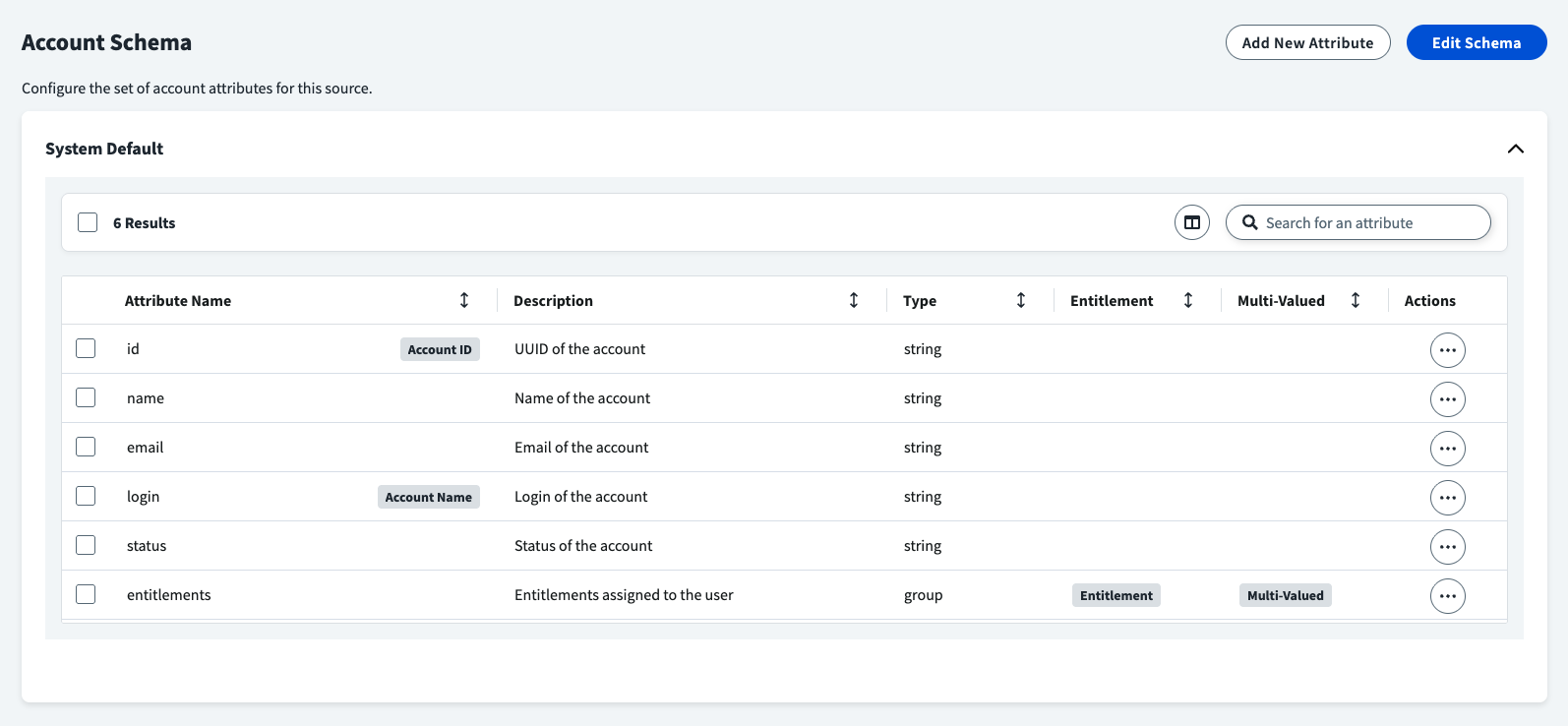Sort by Description column arrows
The image size is (1568, 726).
click(x=854, y=300)
